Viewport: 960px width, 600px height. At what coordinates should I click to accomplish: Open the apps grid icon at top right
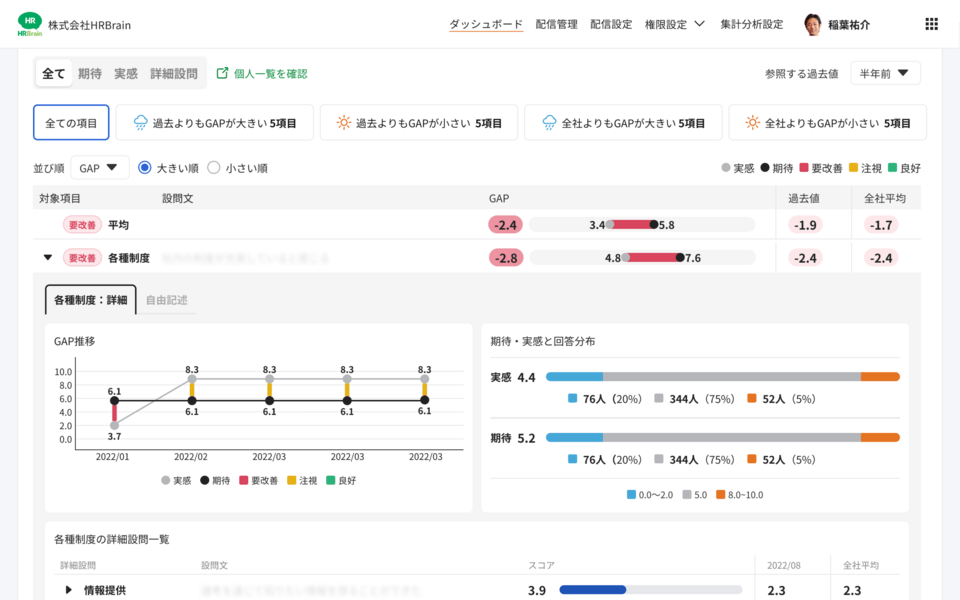pos(931,23)
